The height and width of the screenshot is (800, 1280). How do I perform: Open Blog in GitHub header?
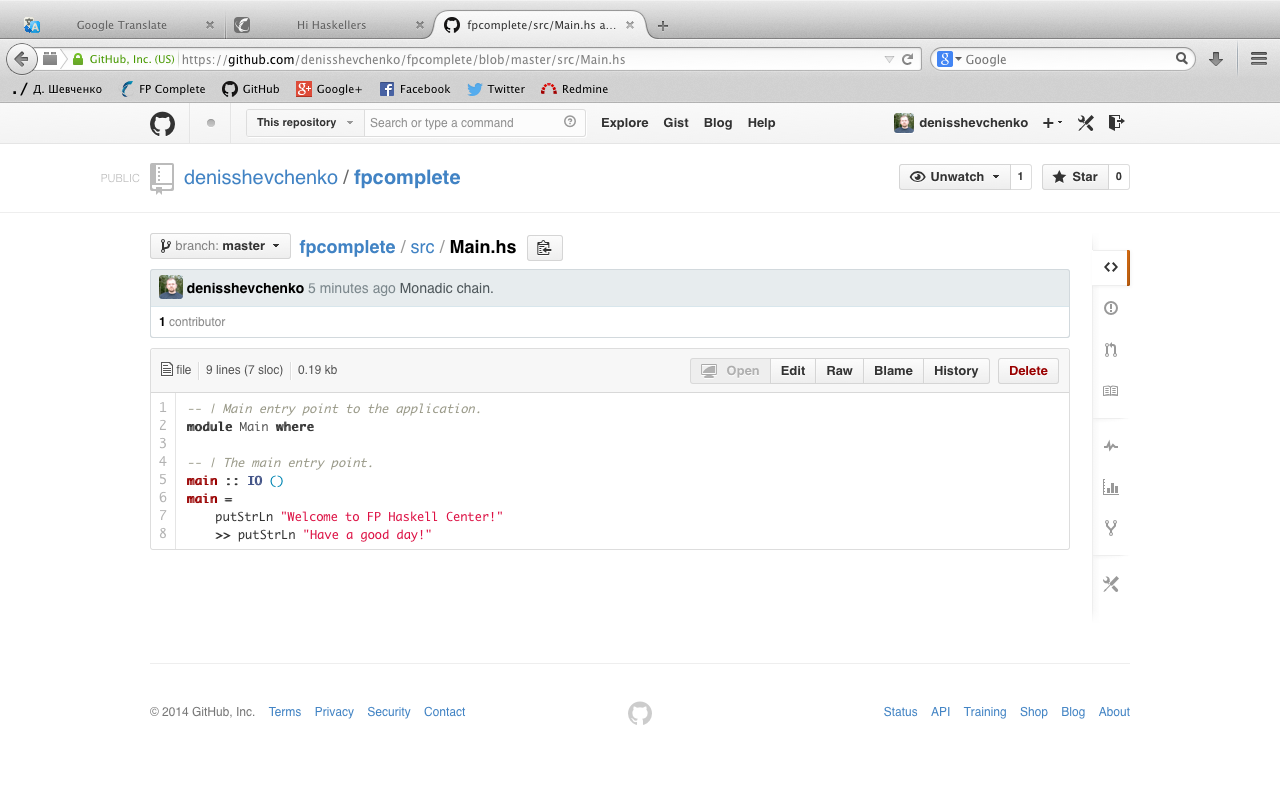[718, 123]
